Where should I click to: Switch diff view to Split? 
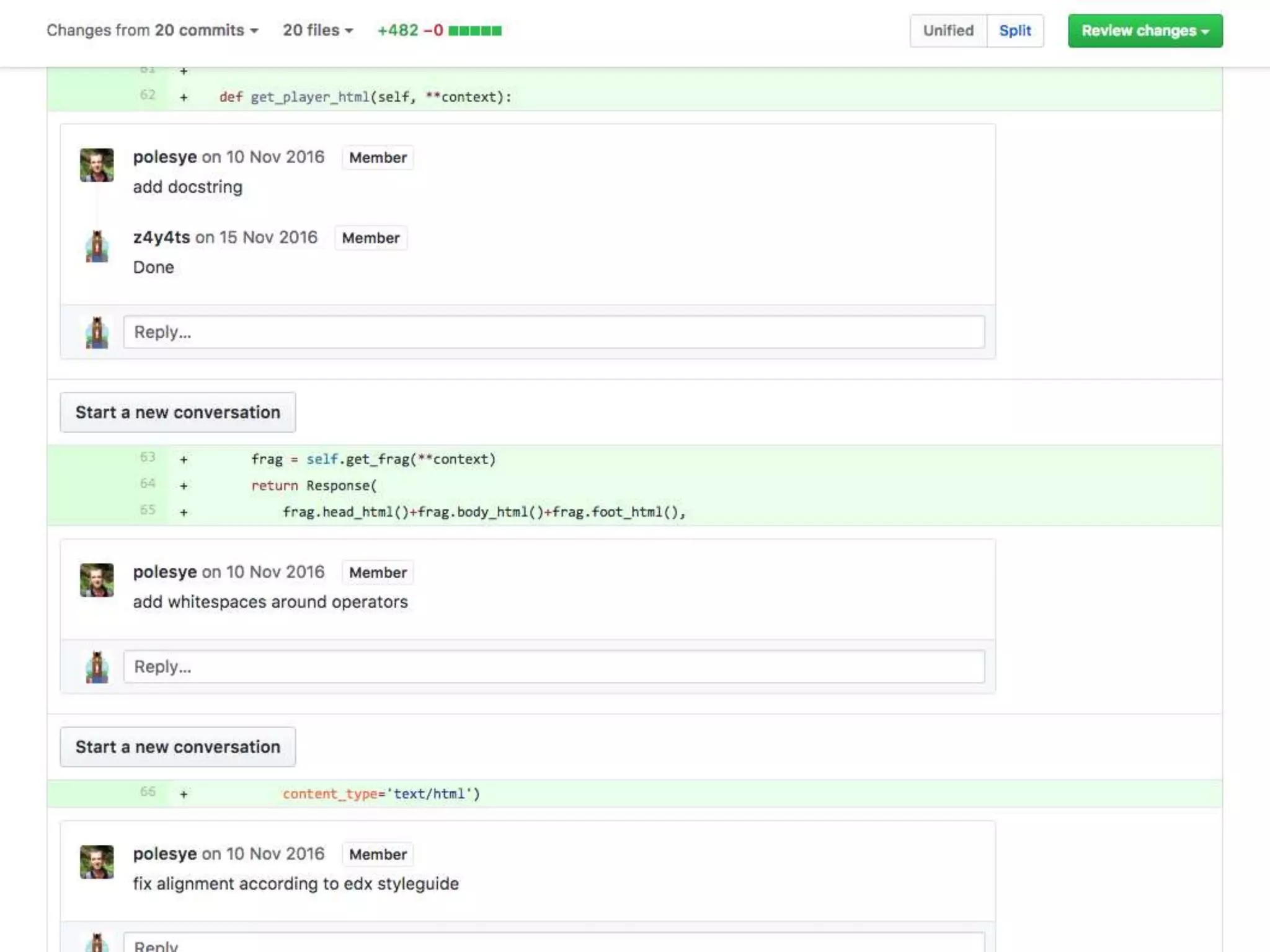[1015, 31]
